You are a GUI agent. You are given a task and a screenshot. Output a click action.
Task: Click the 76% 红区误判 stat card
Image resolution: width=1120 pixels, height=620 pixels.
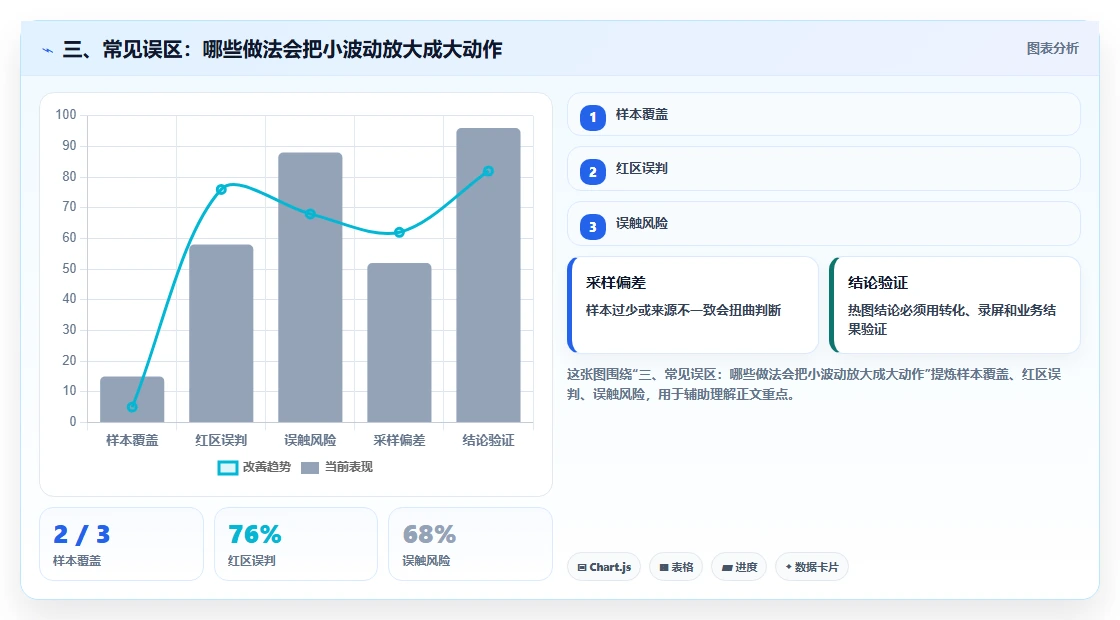click(x=296, y=544)
